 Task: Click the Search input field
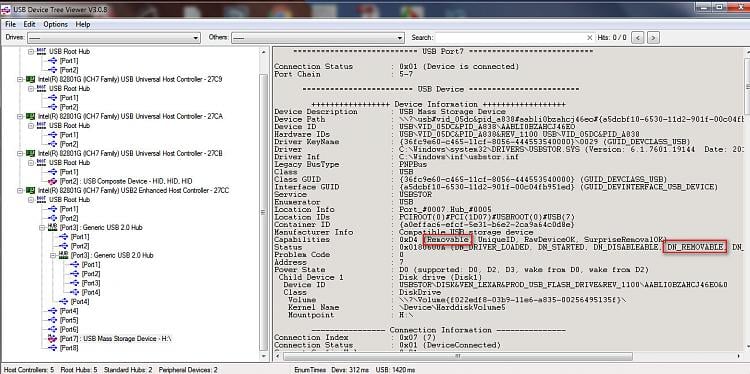[509, 37]
